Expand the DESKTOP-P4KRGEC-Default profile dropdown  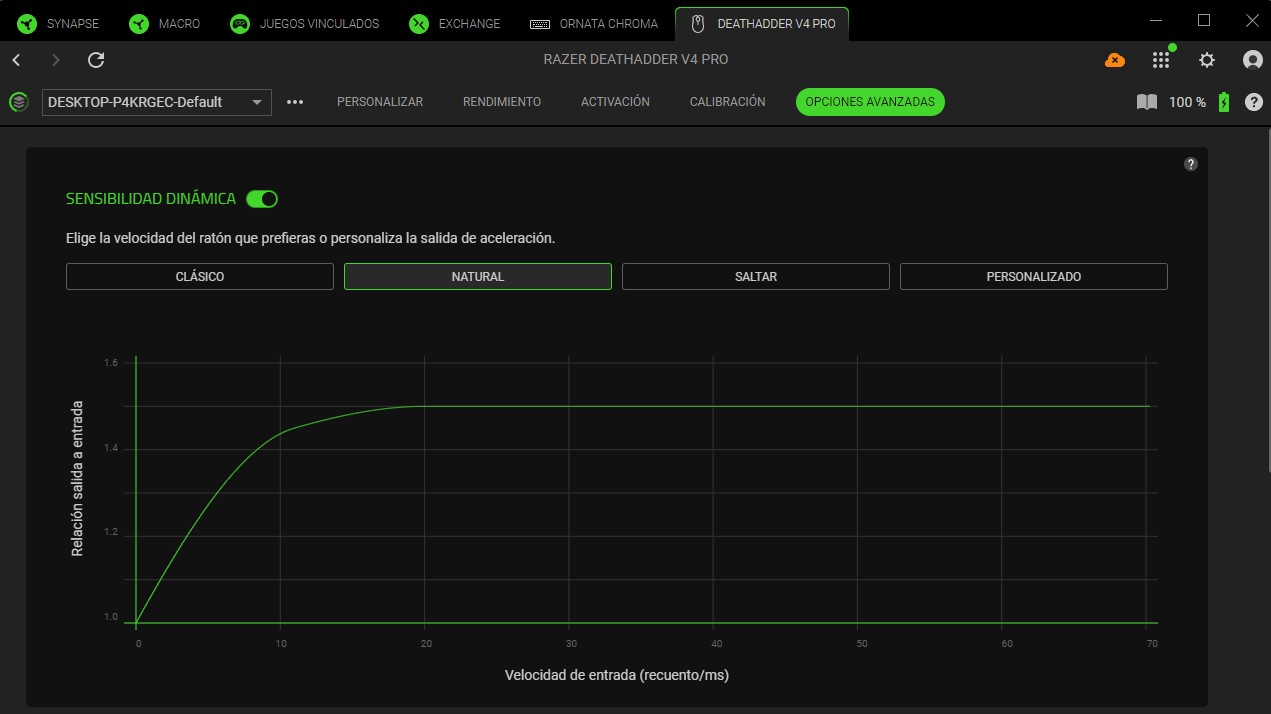pos(157,102)
